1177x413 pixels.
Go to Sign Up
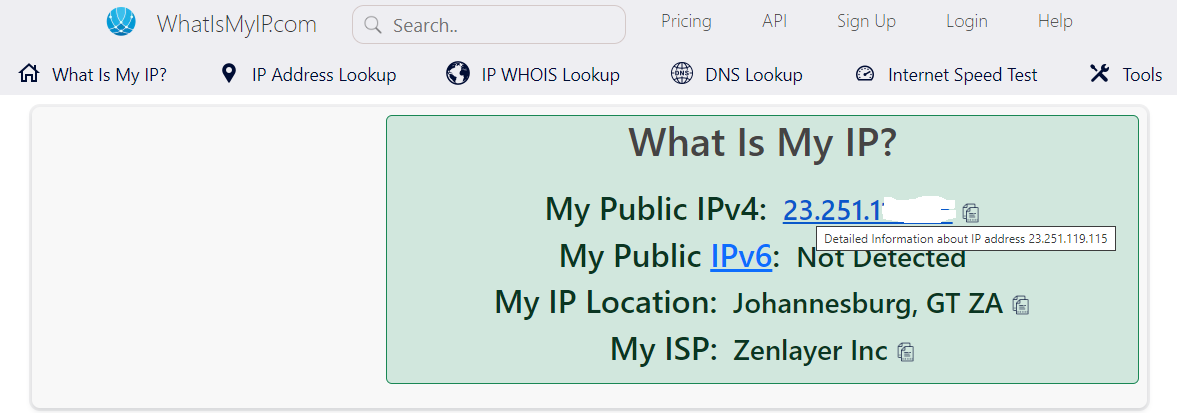click(866, 22)
